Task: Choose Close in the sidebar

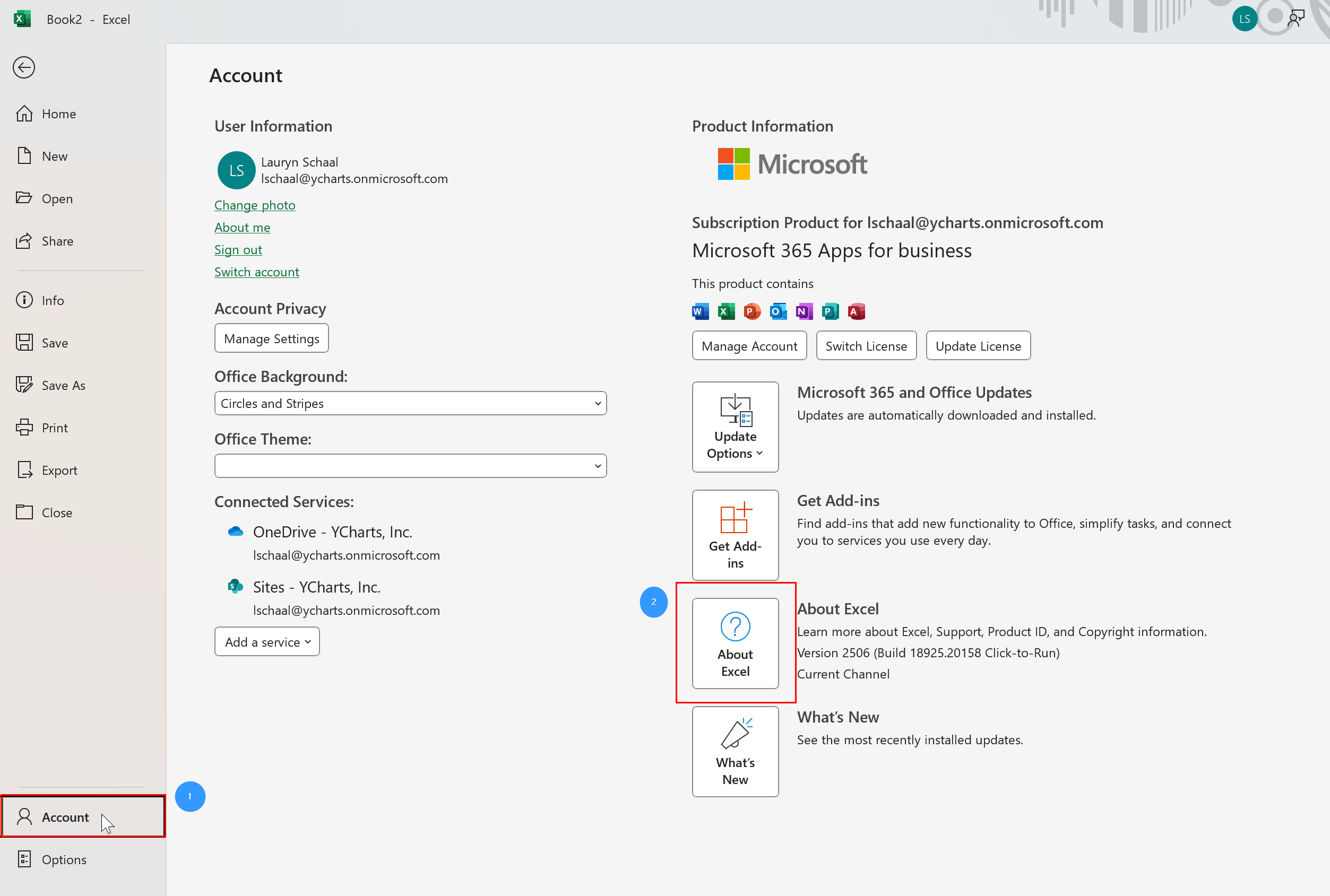Action: pos(83,512)
